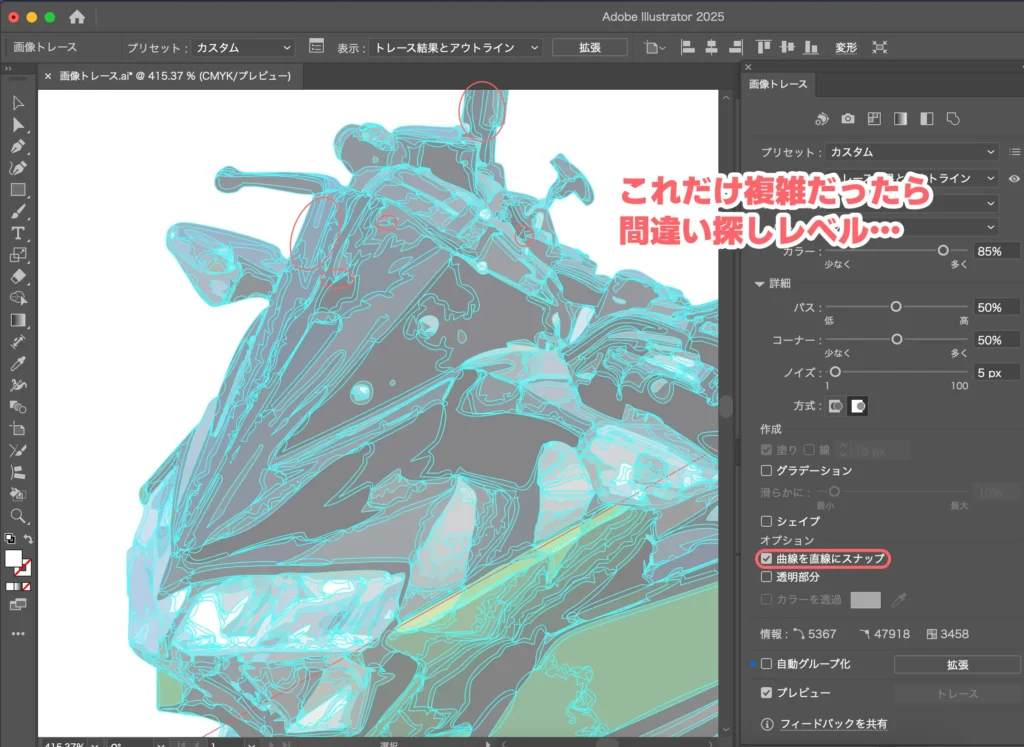Disable the 曲線を直線にスナップ checkbox
Viewport: 1024px width, 747px height.
point(766,559)
